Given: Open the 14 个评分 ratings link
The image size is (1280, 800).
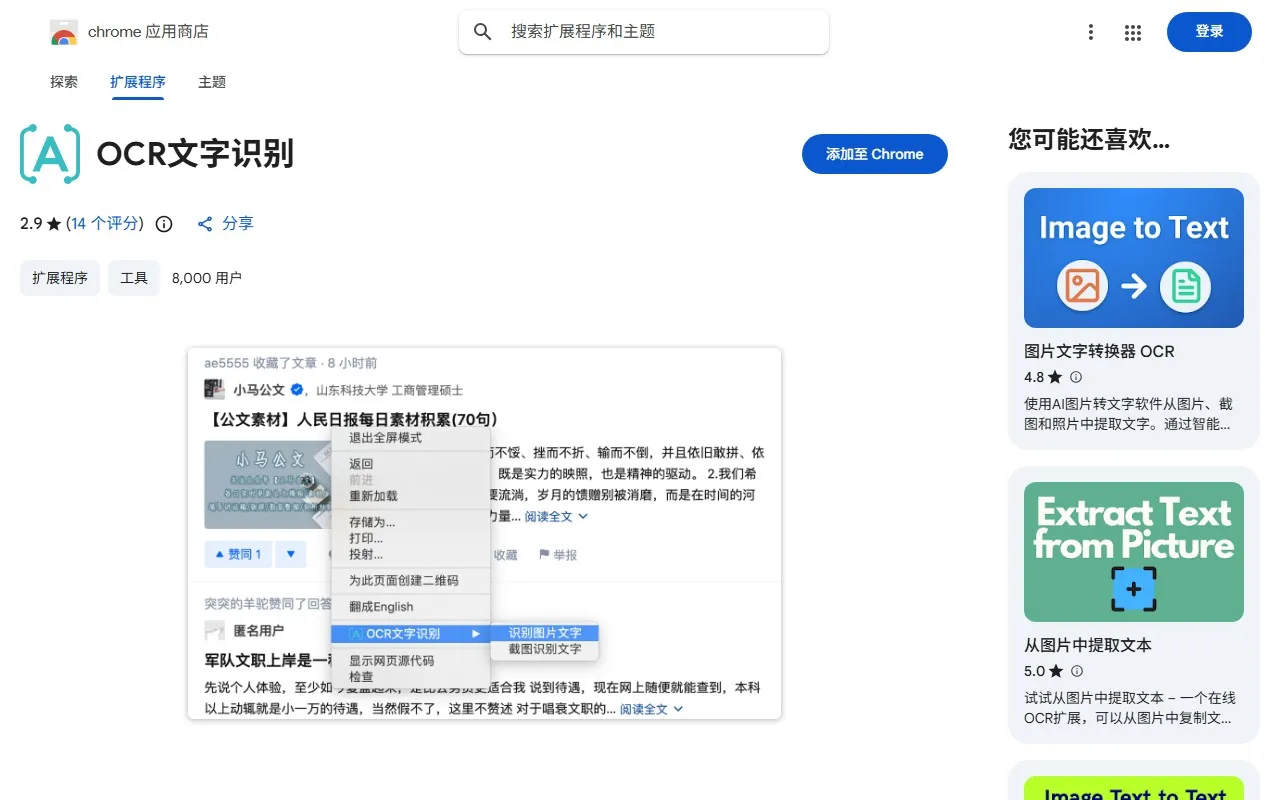Looking at the screenshot, I should pos(105,224).
